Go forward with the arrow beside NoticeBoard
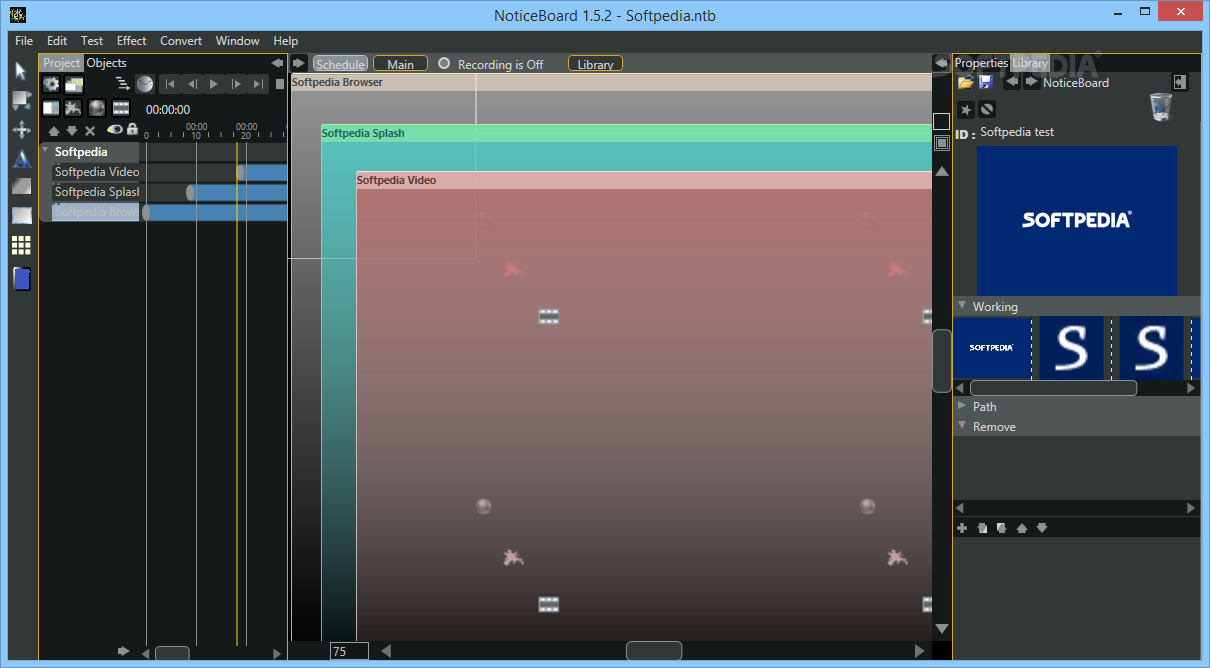Image resolution: width=1210 pixels, height=668 pixels. 1031,82
